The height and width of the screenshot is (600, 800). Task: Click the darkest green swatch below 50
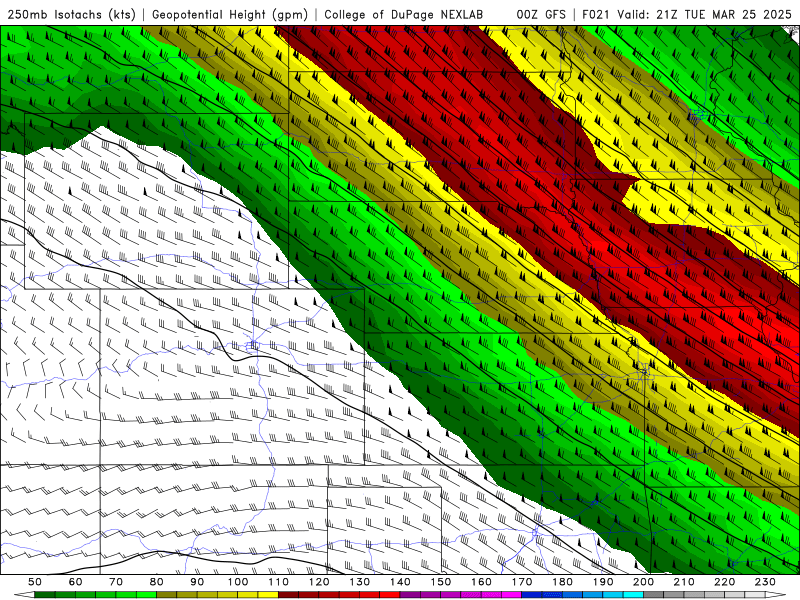45,595
